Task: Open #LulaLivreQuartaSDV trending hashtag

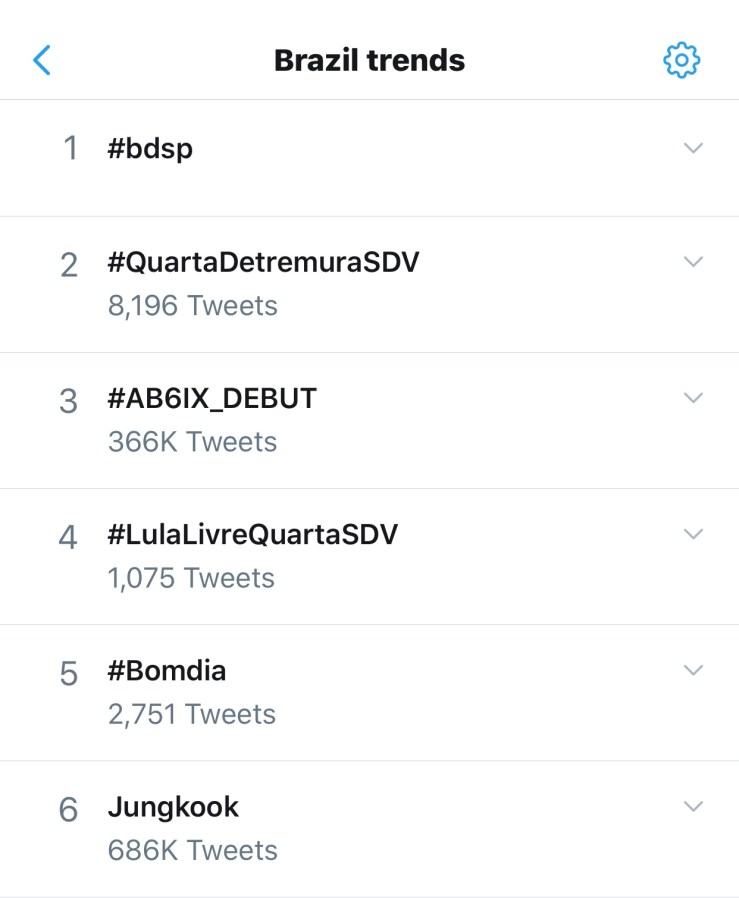Action: (252, 535)
